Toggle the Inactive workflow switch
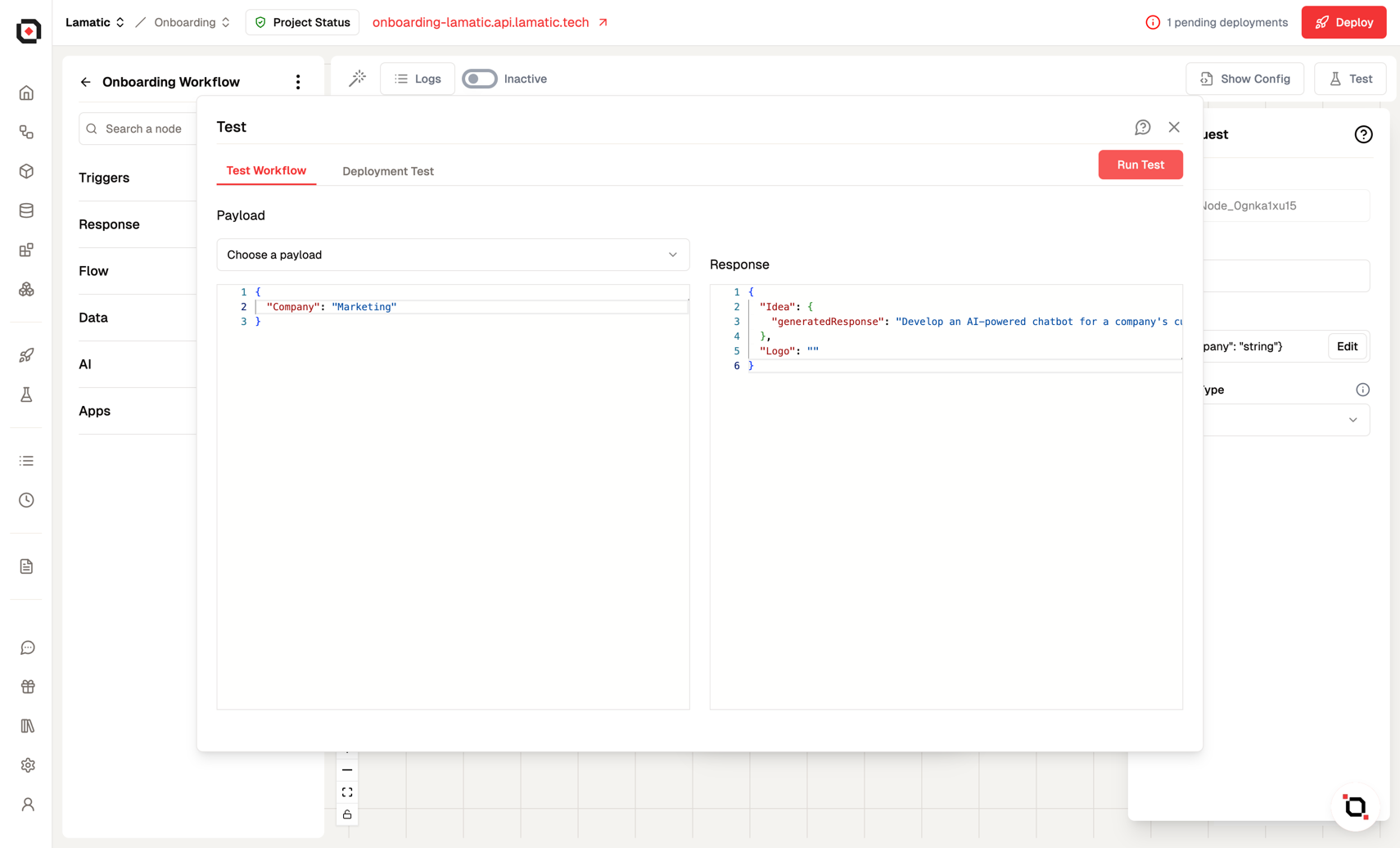This screenshot has height=848, width=1400. coord(480,79)
